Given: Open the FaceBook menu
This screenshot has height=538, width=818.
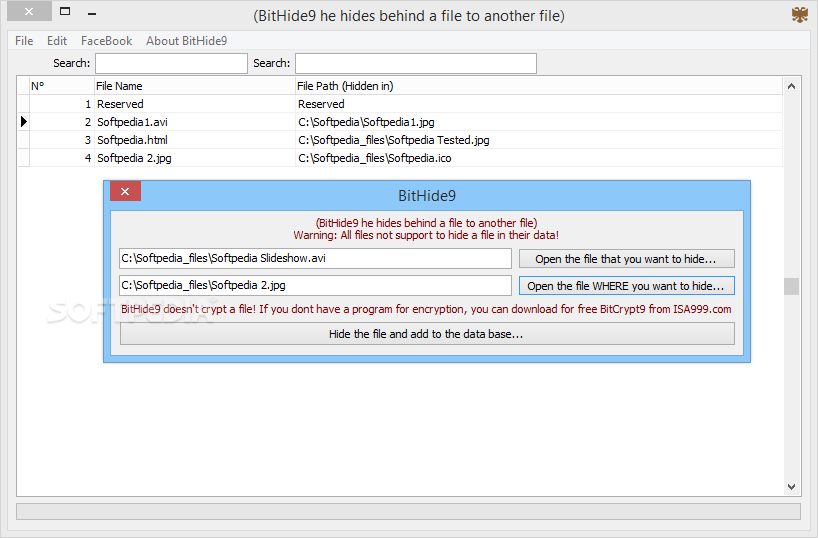Looking at the screenshot, I should 106,41.
